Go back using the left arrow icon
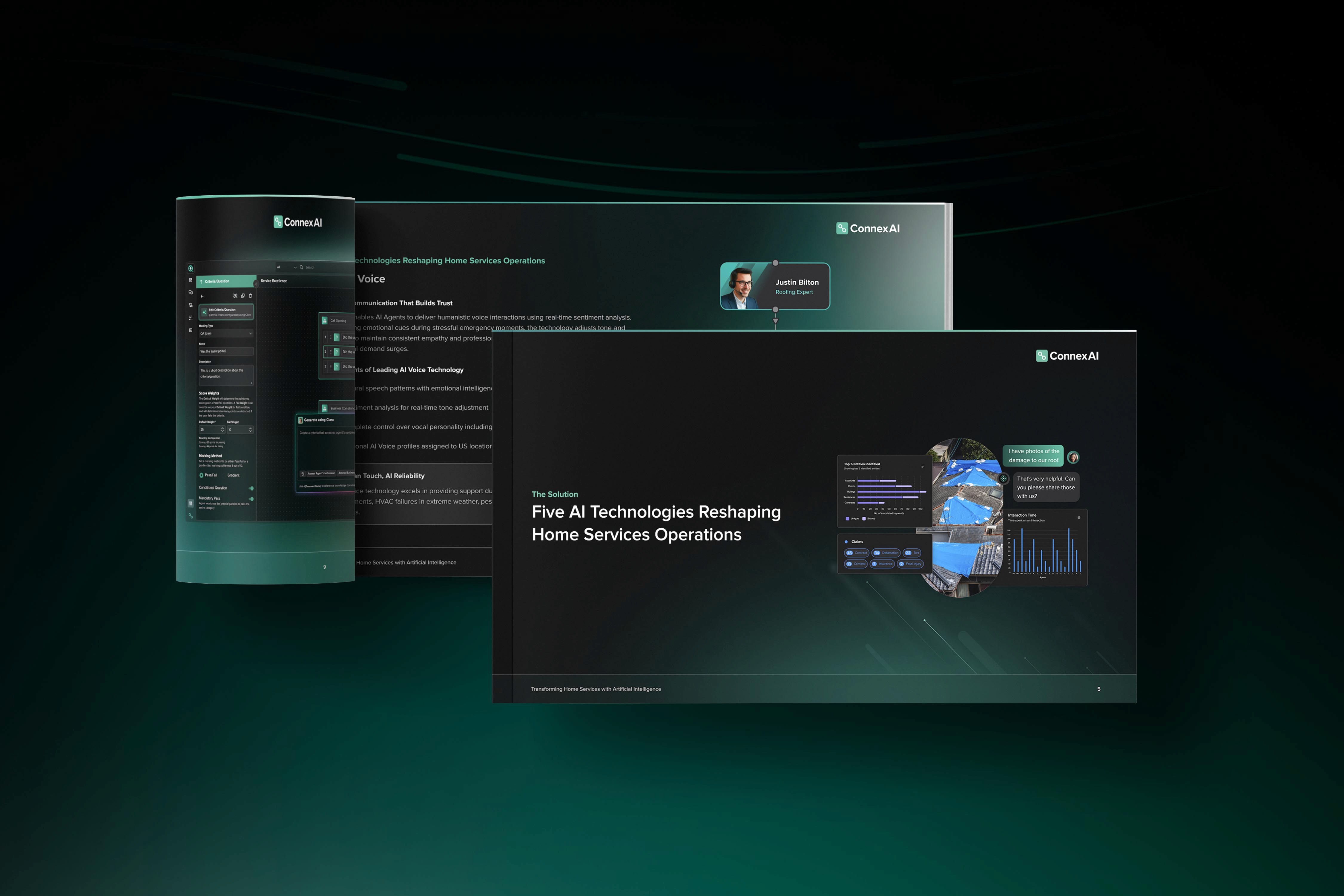 [x=202, y=296]
